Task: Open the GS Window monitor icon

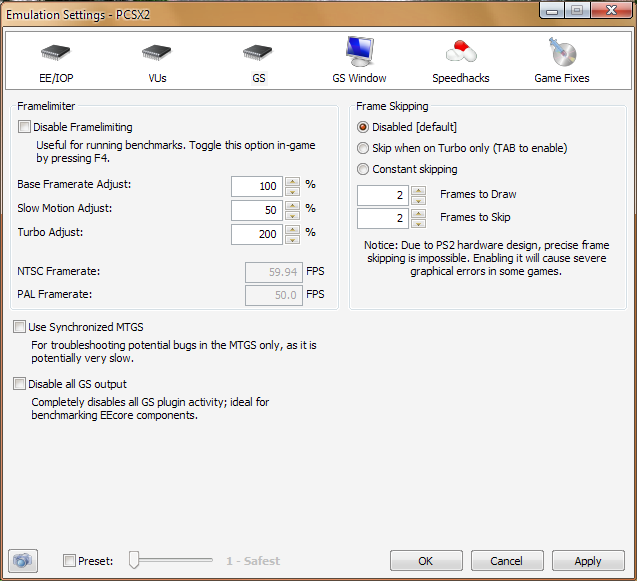Action: point(360,51)
